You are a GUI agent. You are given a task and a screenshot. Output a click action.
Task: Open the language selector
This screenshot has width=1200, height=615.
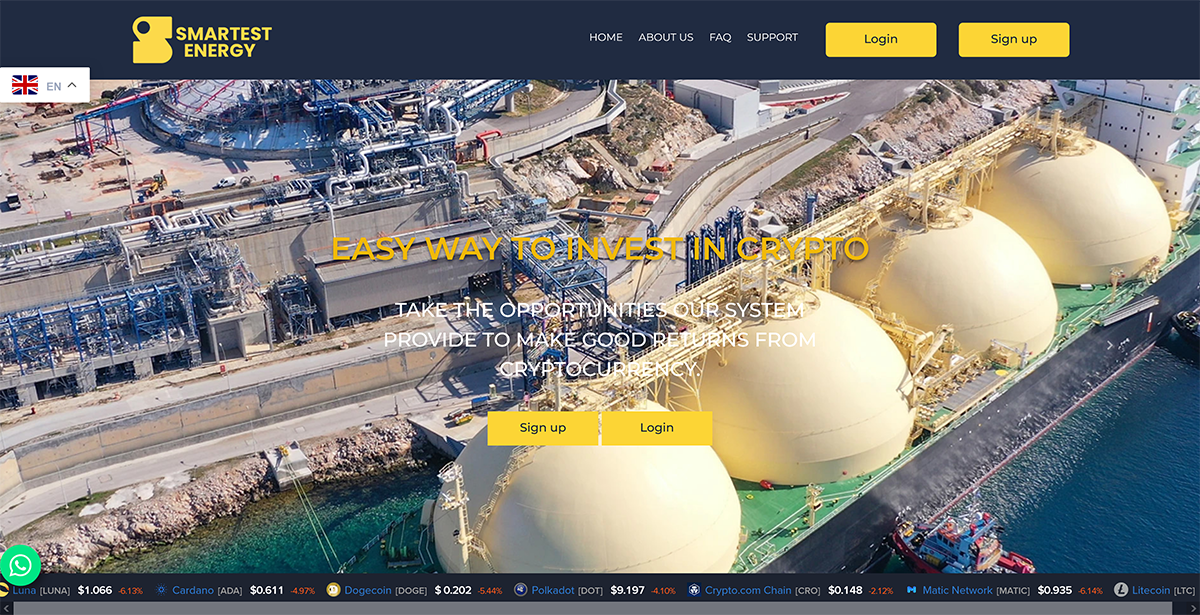(x=54, y=84)
